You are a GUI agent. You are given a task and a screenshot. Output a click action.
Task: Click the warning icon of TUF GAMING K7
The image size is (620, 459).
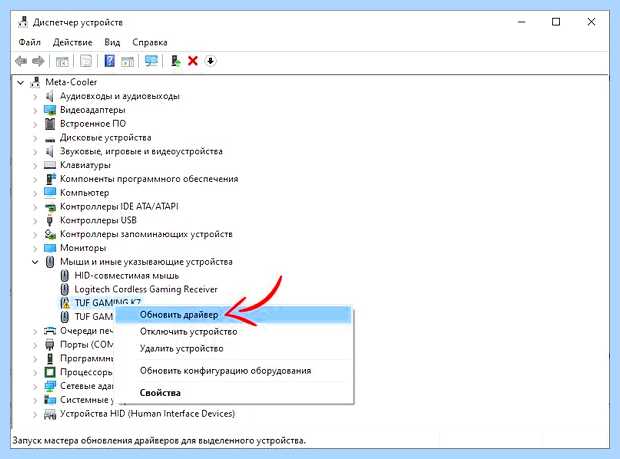click(65, 303)
